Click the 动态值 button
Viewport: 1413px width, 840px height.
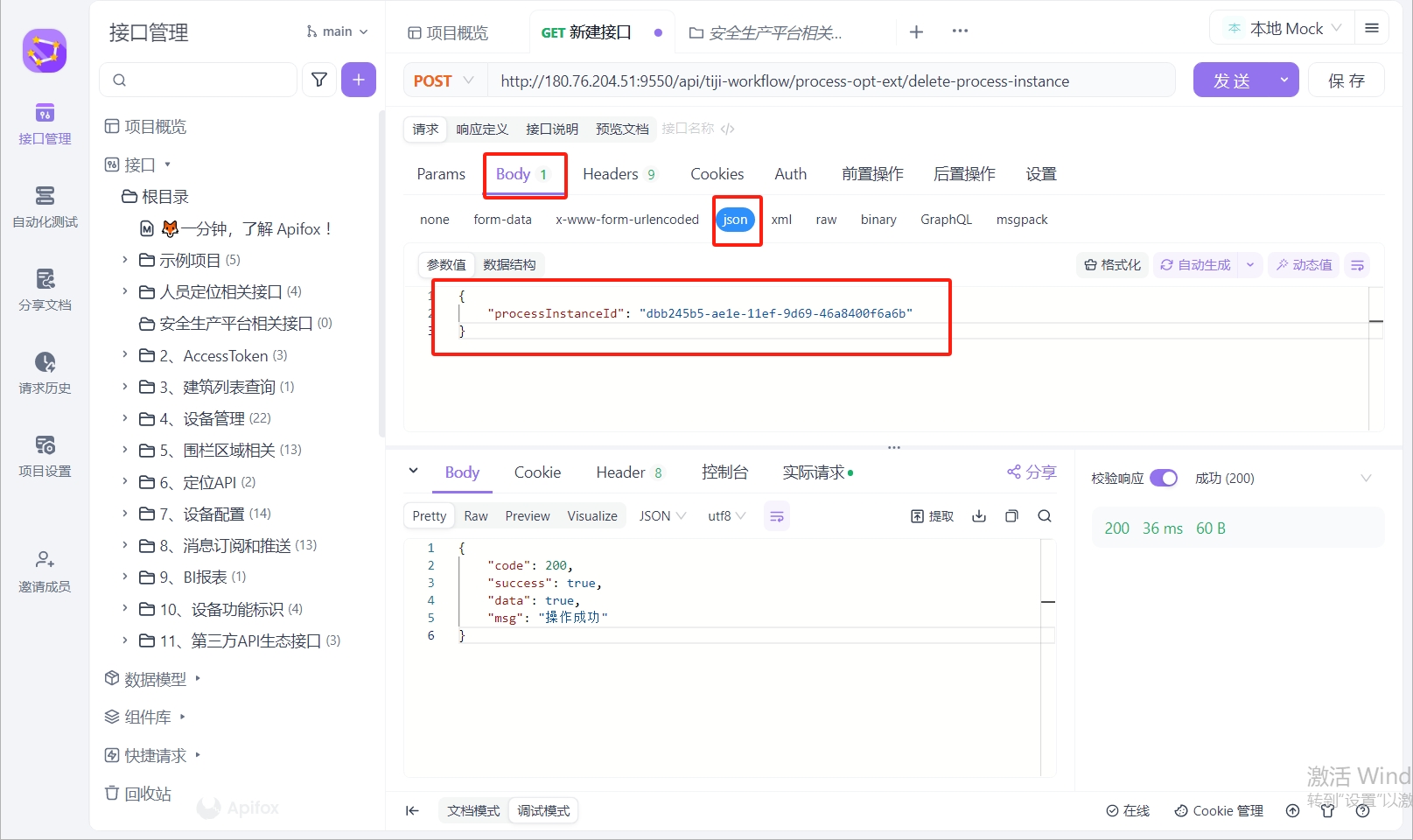1304,265
